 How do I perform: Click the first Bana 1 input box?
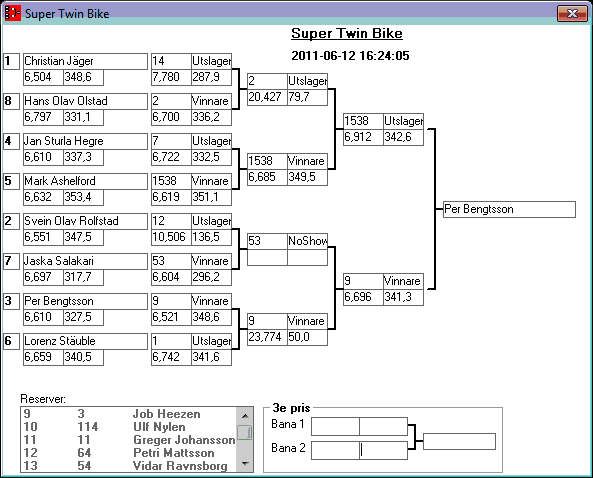[335, 427]
